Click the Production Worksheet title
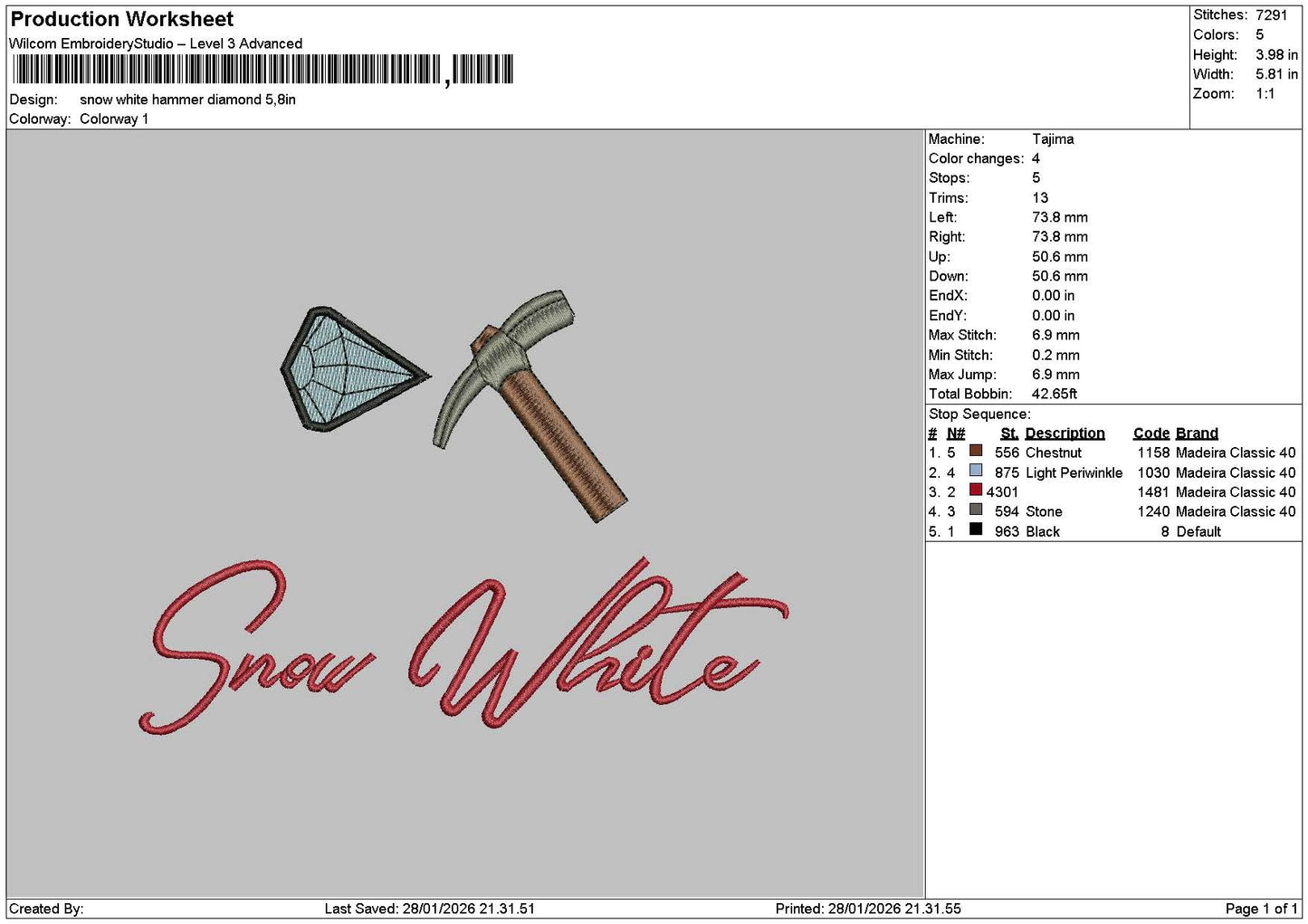Screen dimensions: 1308x924 (x=121, y=19)
